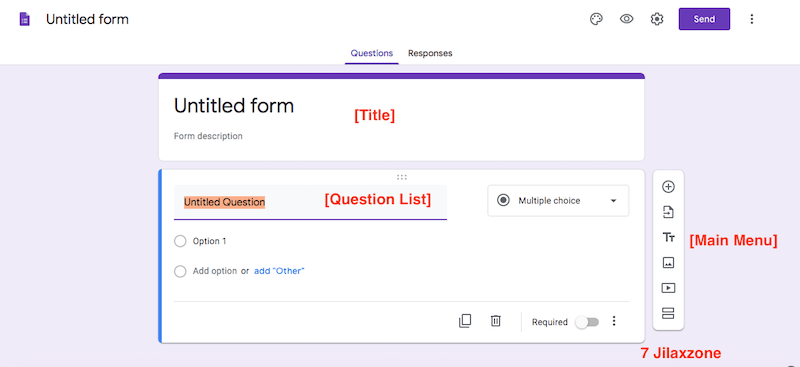Select the Questions tab

372,53
